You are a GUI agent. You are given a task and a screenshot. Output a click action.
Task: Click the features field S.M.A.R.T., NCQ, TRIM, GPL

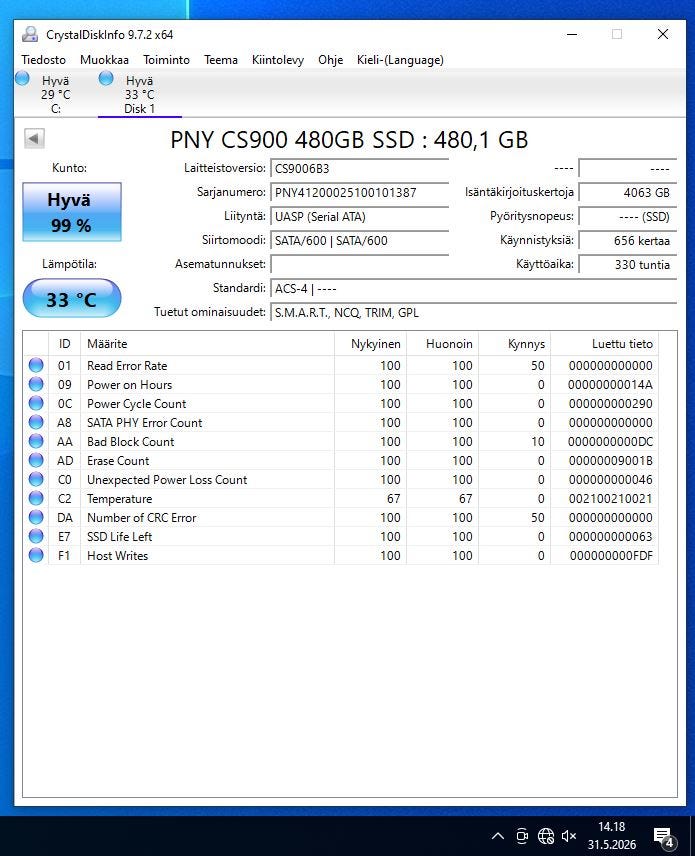point(473,313)
